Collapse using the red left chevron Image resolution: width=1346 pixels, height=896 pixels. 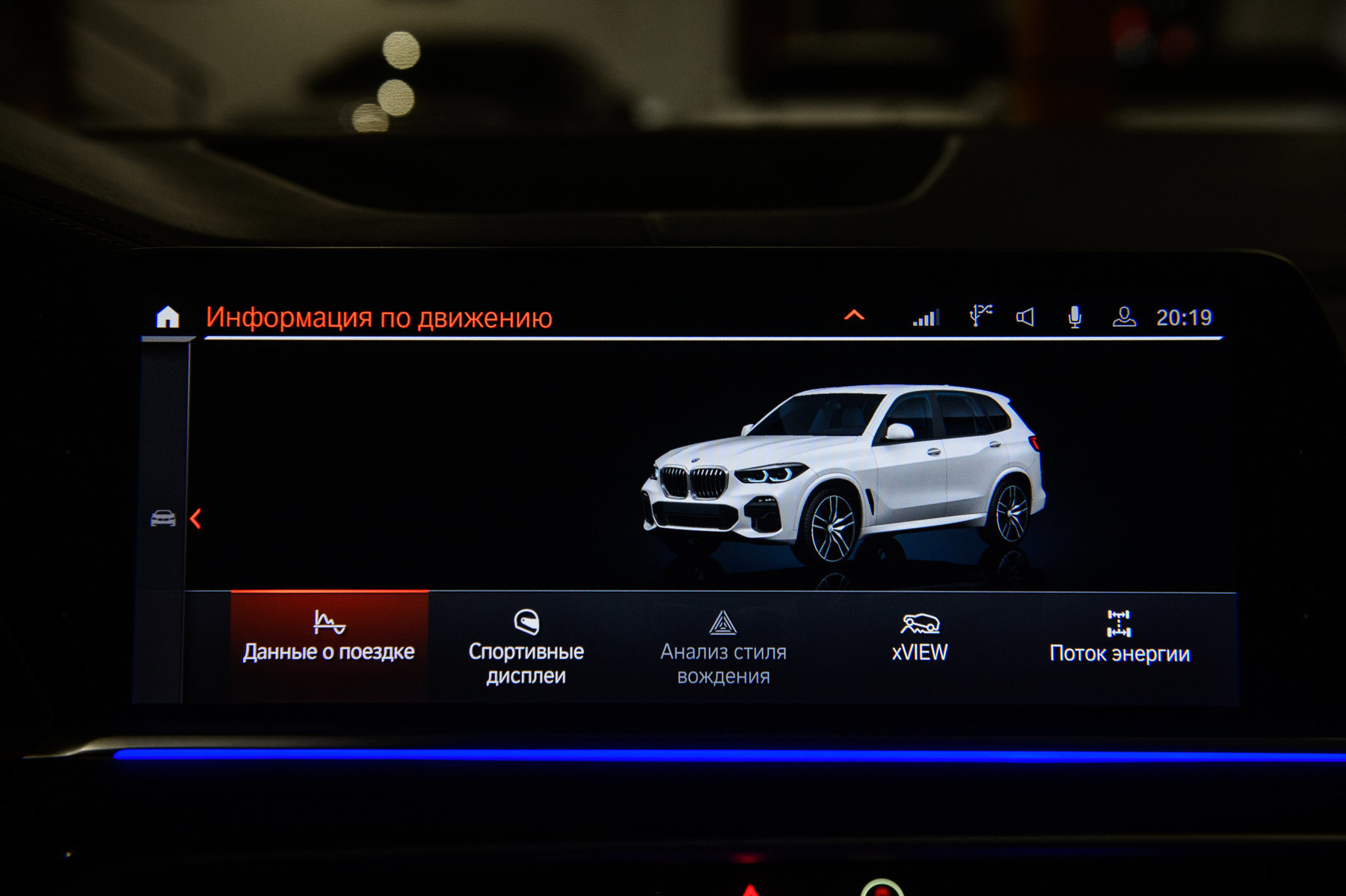[x=196, y=518]
